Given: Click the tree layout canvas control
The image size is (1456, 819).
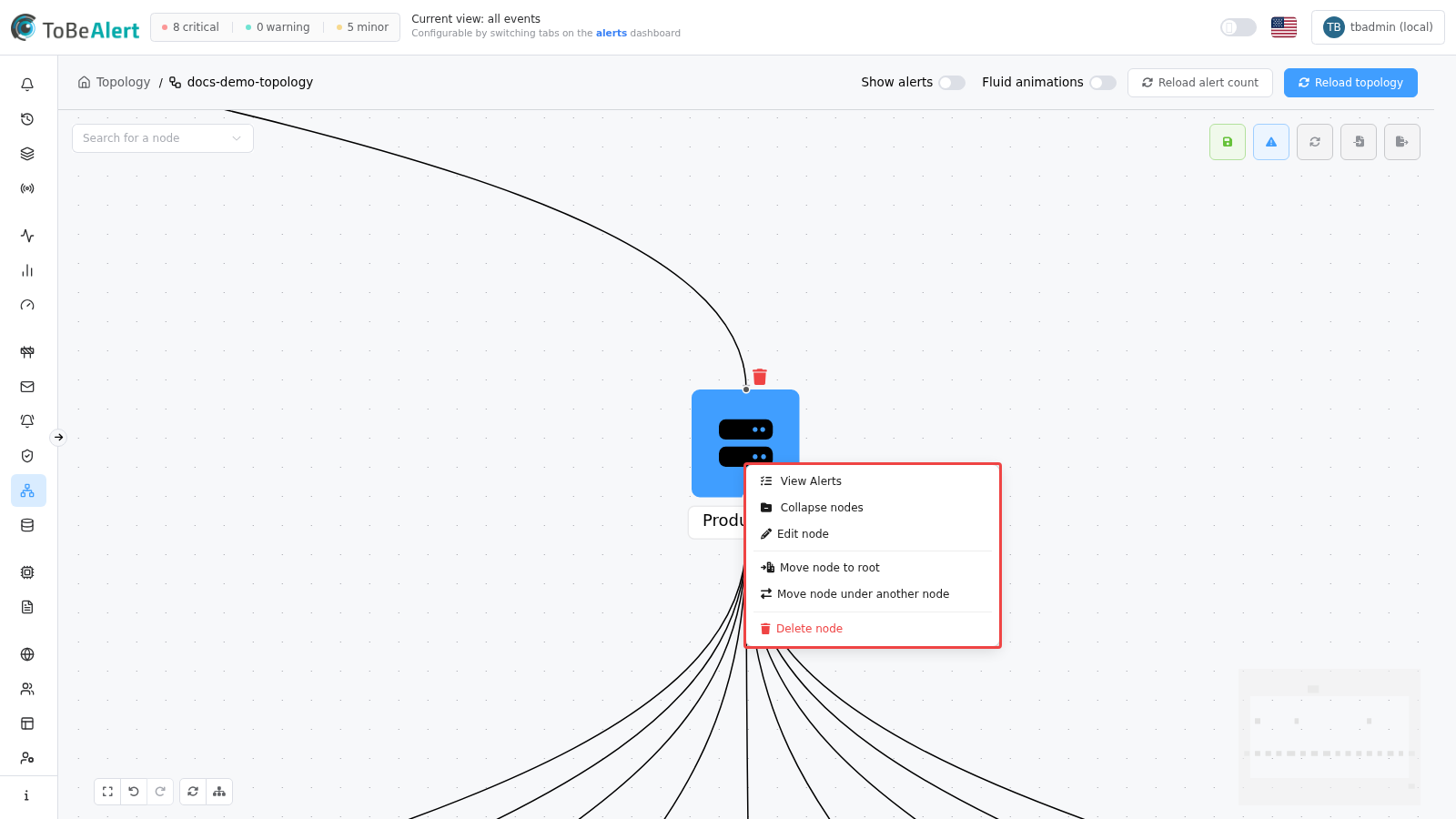Looking at the screenshot, I should coord(219,792).
